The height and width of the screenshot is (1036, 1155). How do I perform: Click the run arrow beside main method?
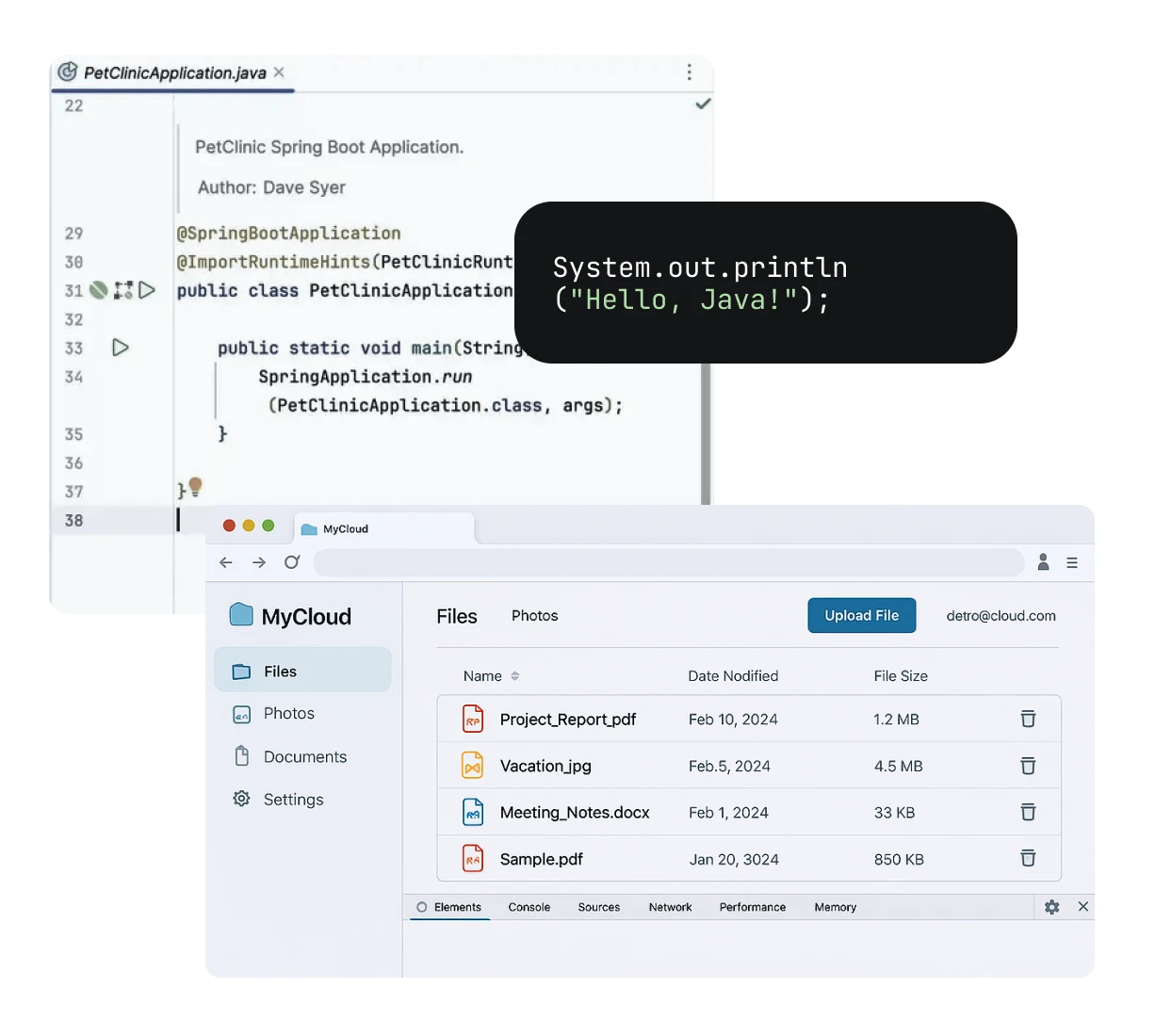(x=121, y=348)
